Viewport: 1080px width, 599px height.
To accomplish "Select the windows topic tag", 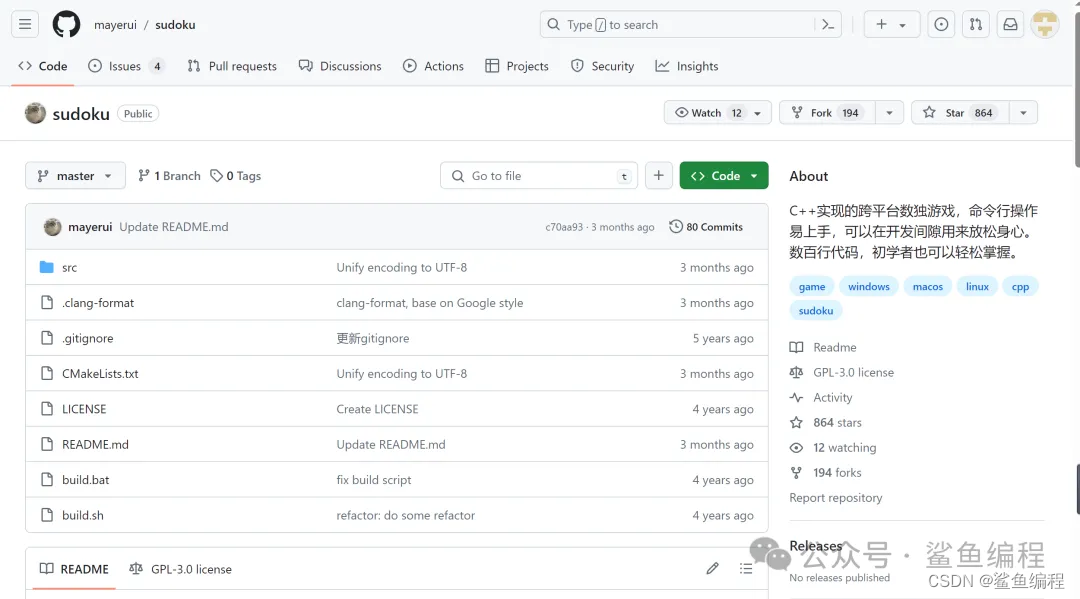I will coord(869,286).
